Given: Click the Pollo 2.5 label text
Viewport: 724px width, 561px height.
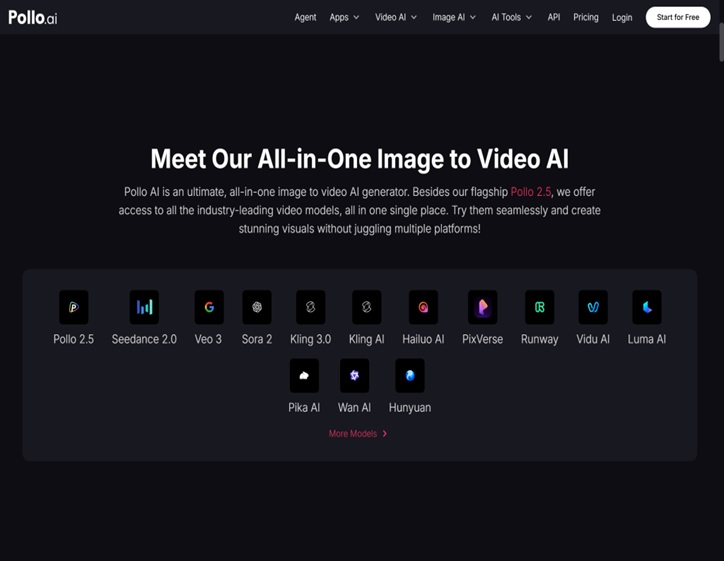Looking at the screenshot, I should point(73,339).
